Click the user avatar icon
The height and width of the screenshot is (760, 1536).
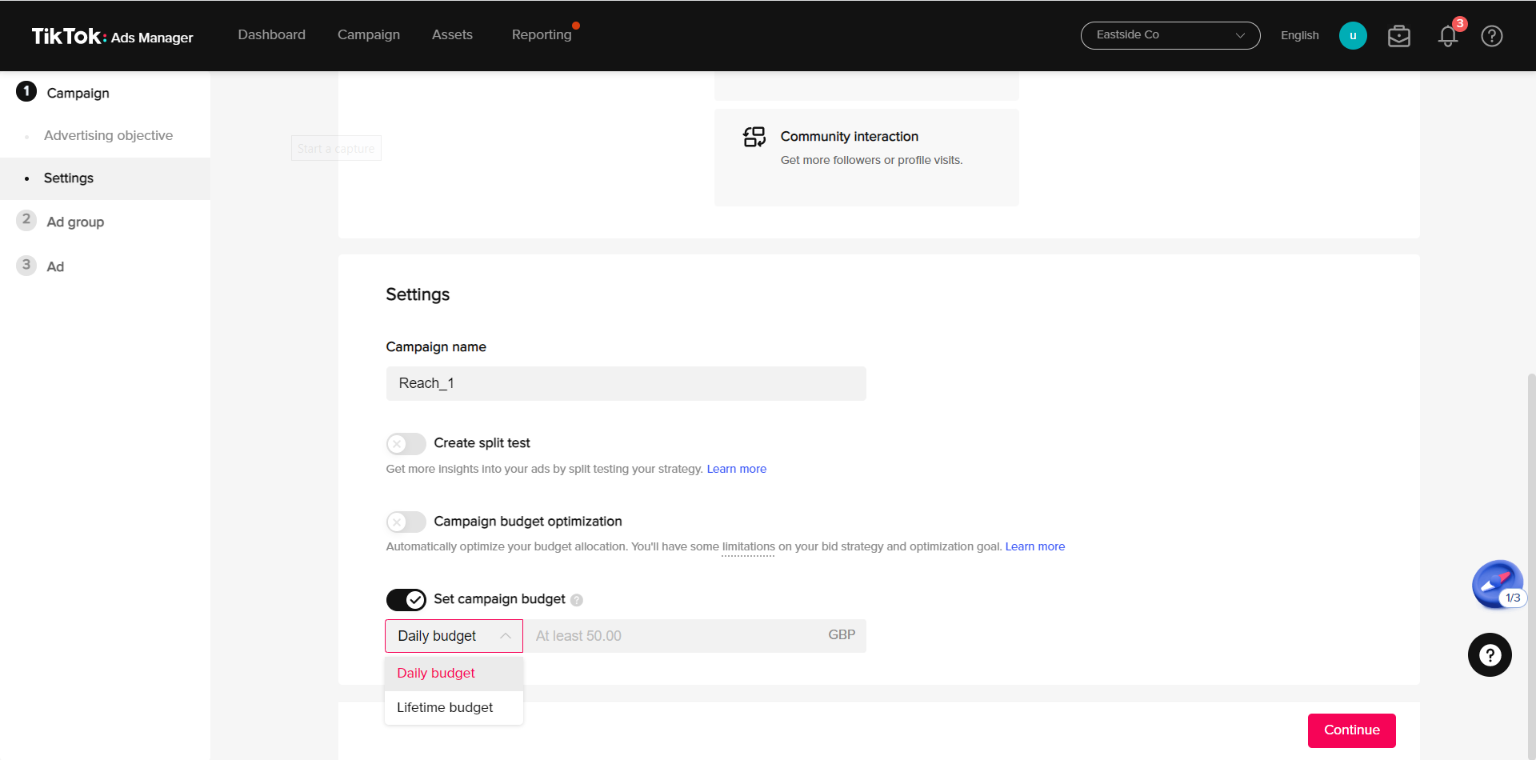tap(1353, 36)
